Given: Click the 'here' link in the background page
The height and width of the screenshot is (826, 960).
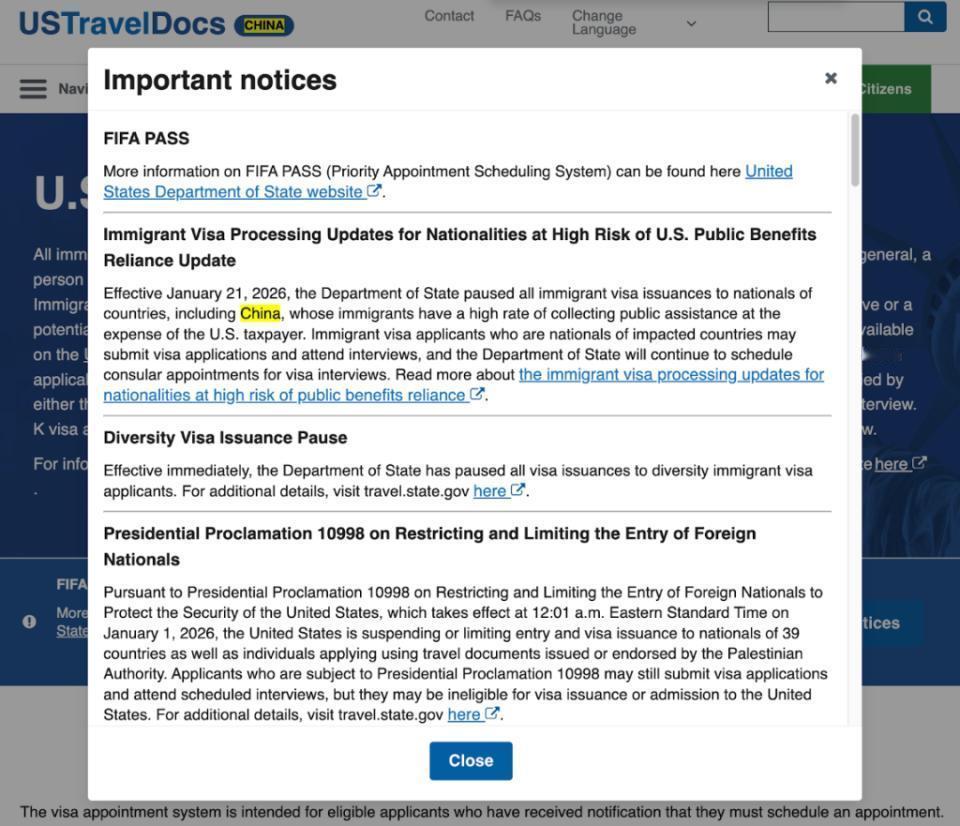Looking at the screenshot, I should coord(891,464).
